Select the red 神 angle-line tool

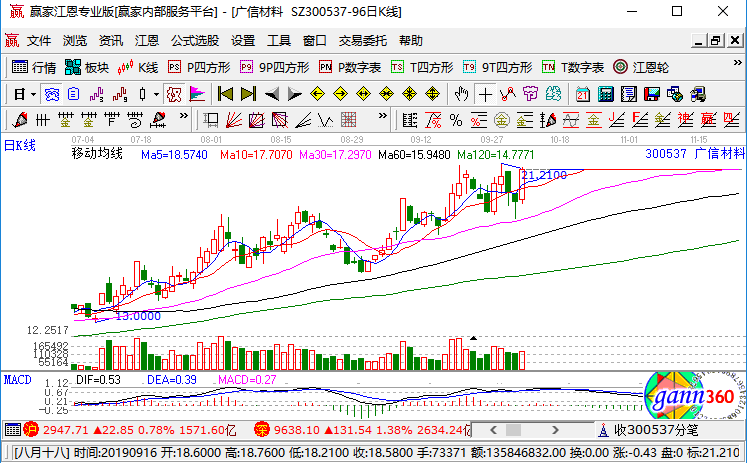click(685, 120)
